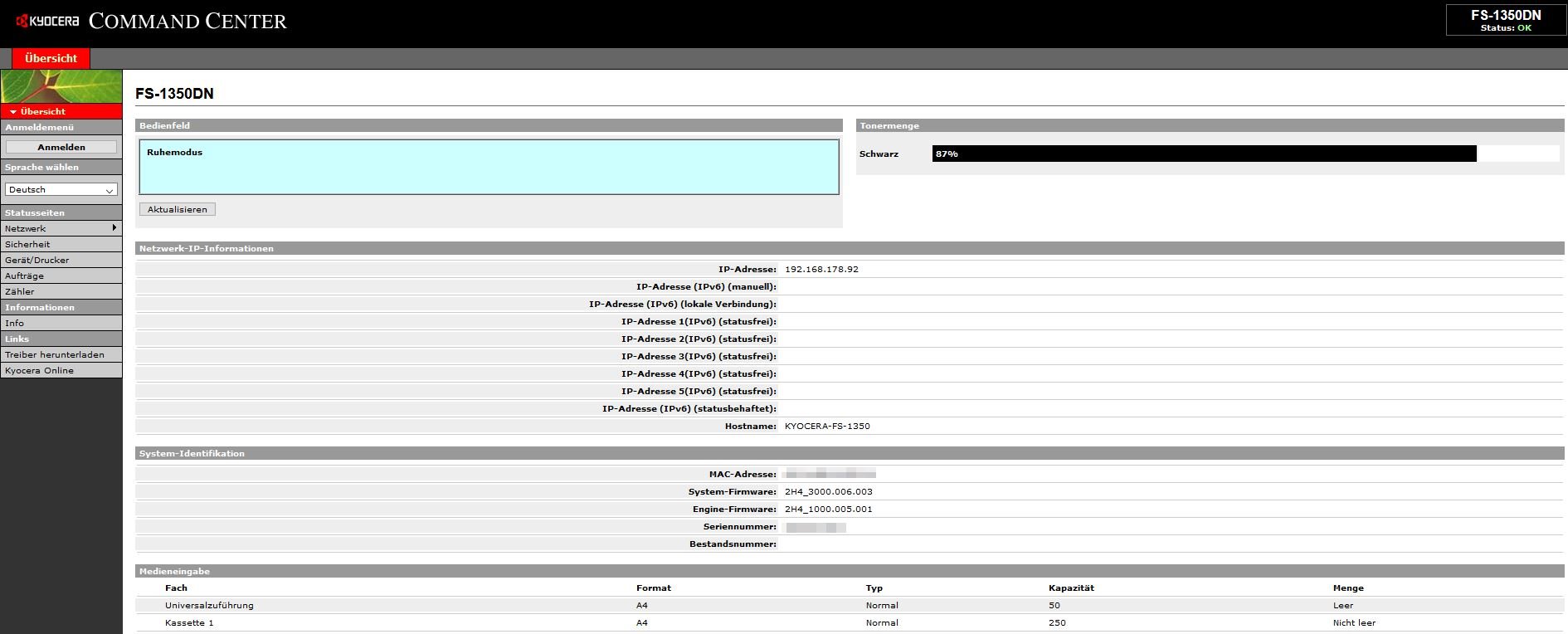Open the Gerät/Drucker status page
Viewport: 1568px width, 634px height.
click(x=61, y=260)
